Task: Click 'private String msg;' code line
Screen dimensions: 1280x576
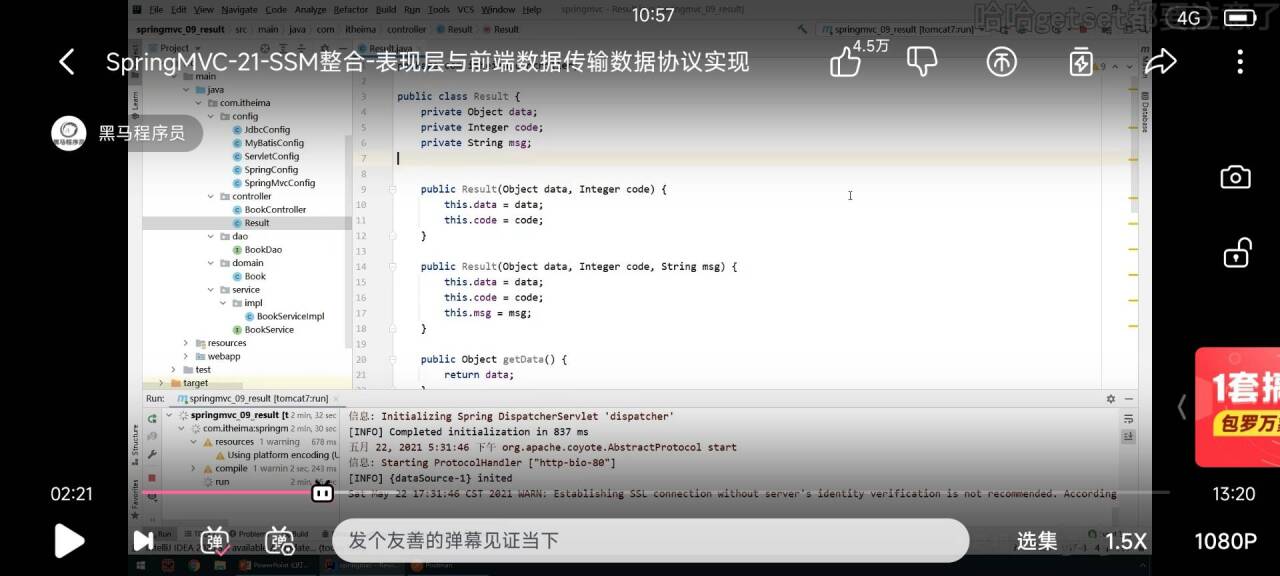Action: click(475, 143)
